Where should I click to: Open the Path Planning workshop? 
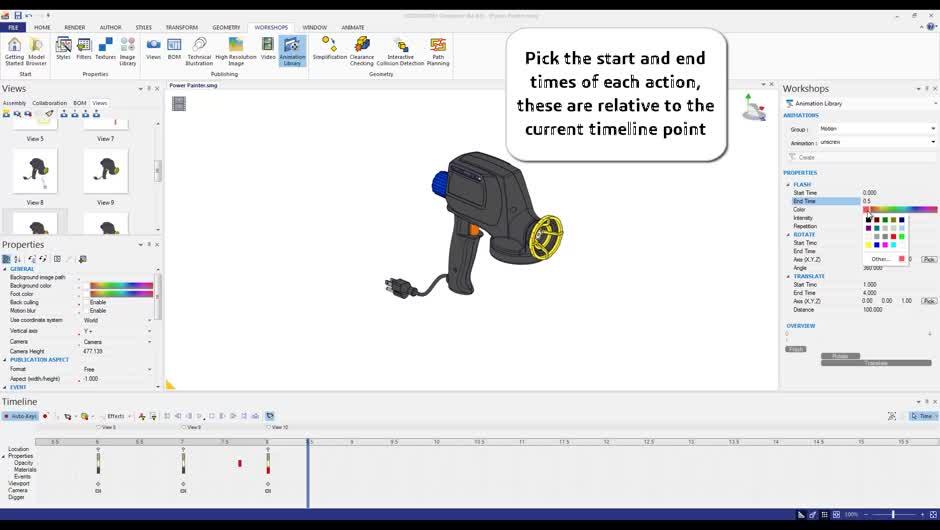click(x=438, y=51)
